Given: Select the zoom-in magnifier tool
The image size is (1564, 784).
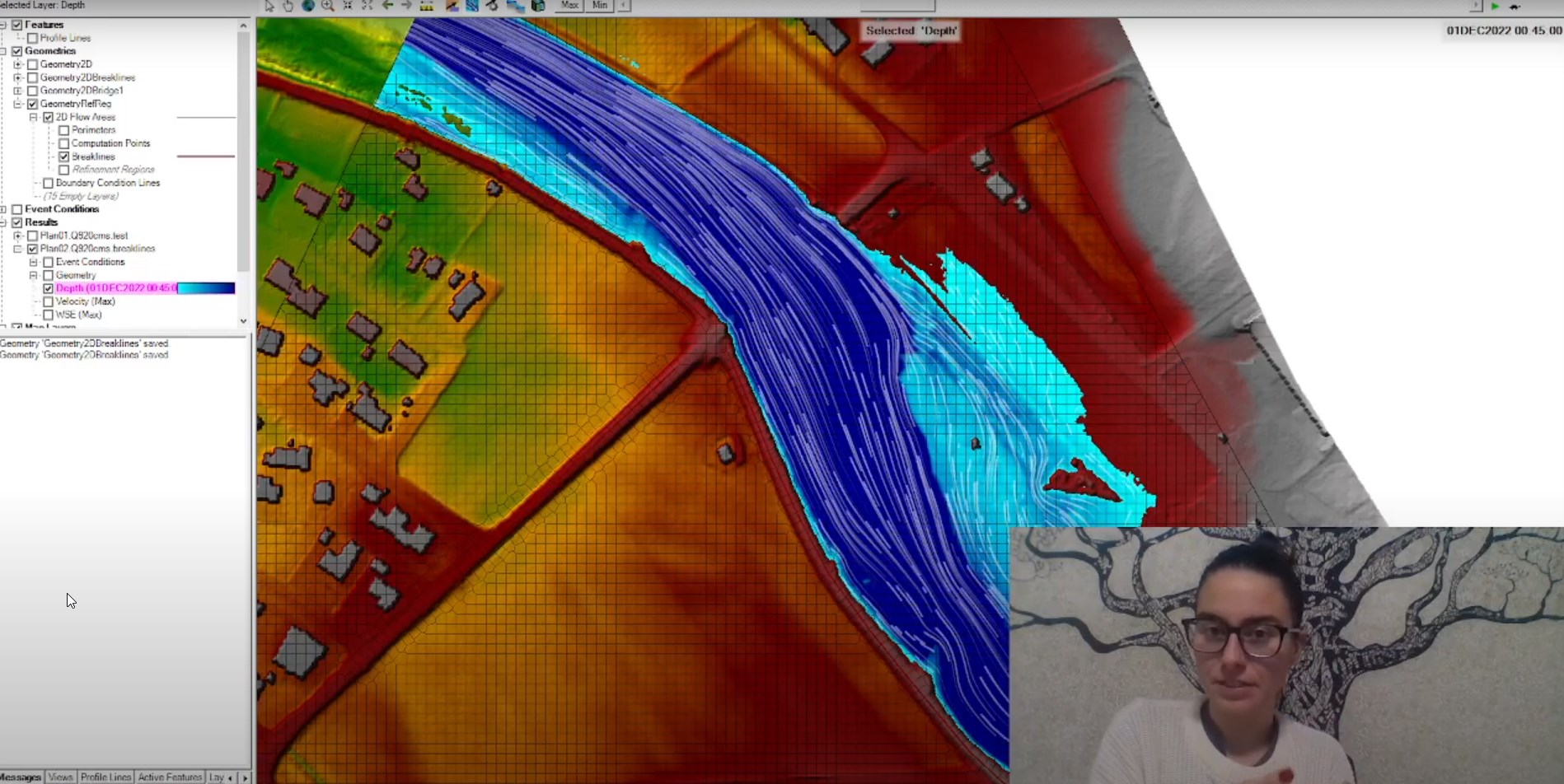Looking at the screenshot, I should tap(328, 6).
